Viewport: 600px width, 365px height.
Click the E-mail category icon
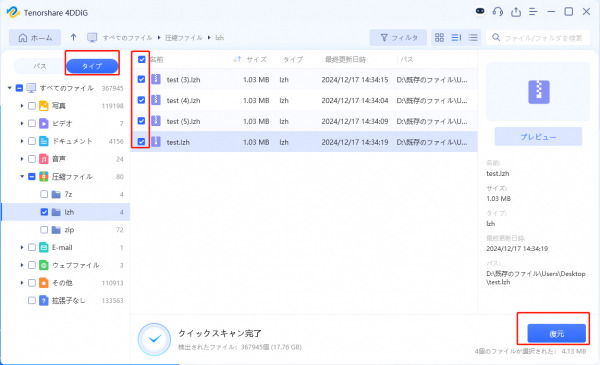pyautogui.click(x=44, y=247)
